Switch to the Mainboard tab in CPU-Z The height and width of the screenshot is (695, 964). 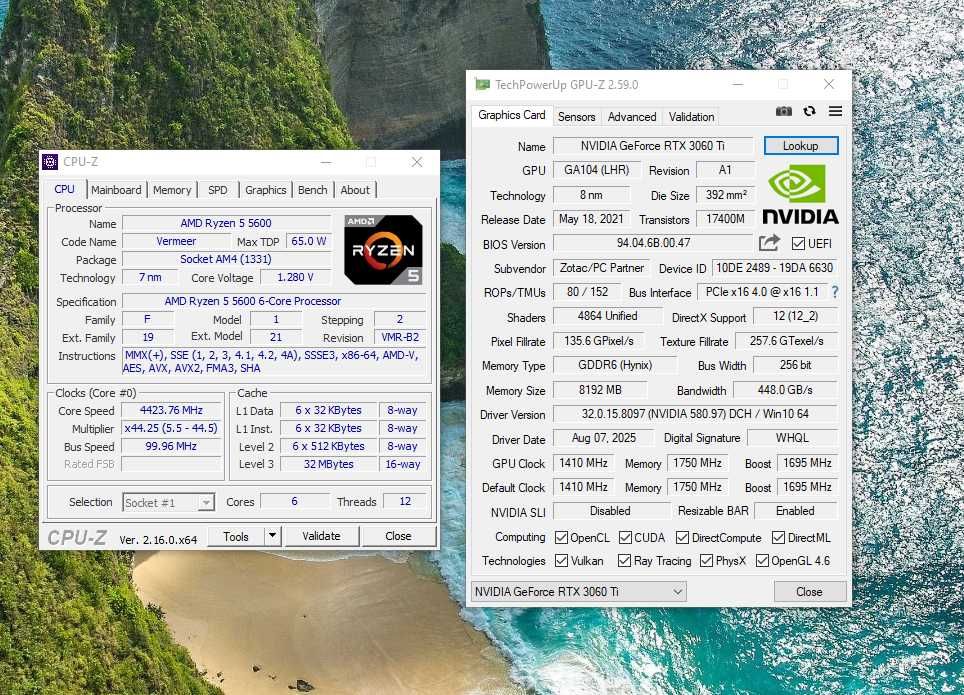[116, 190]
